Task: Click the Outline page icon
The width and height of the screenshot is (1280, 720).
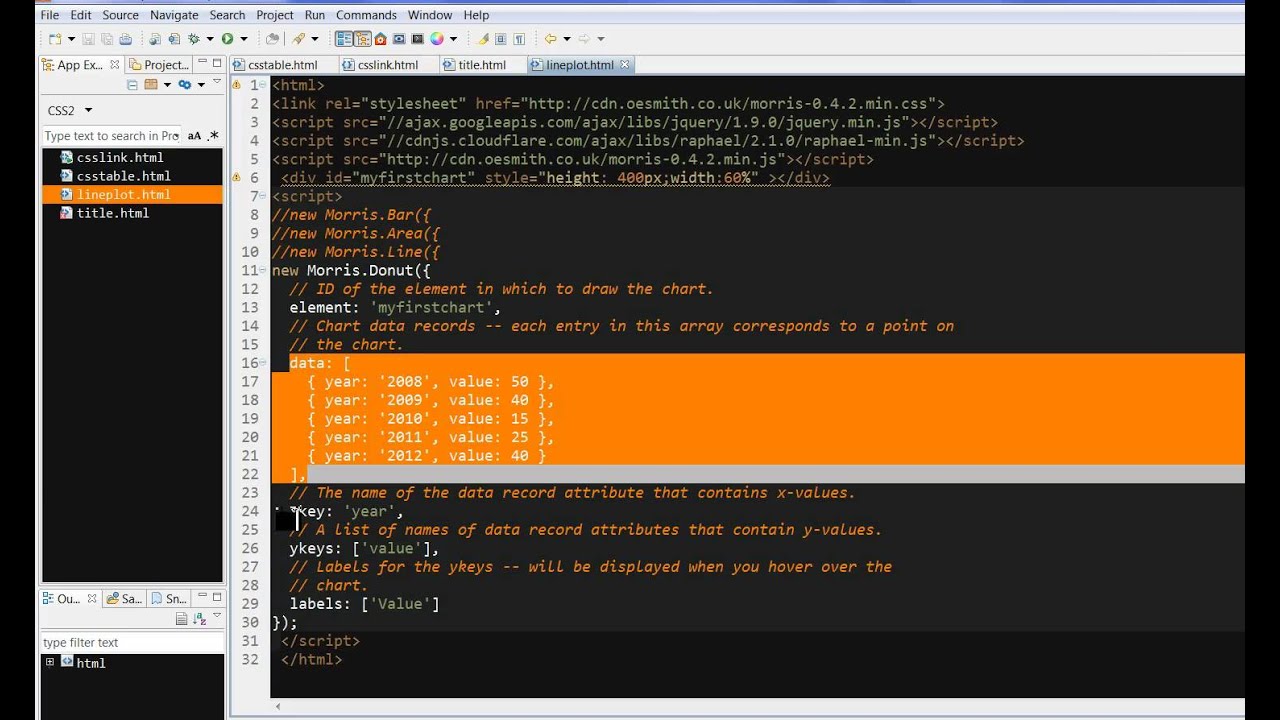Action: [182, 619]
